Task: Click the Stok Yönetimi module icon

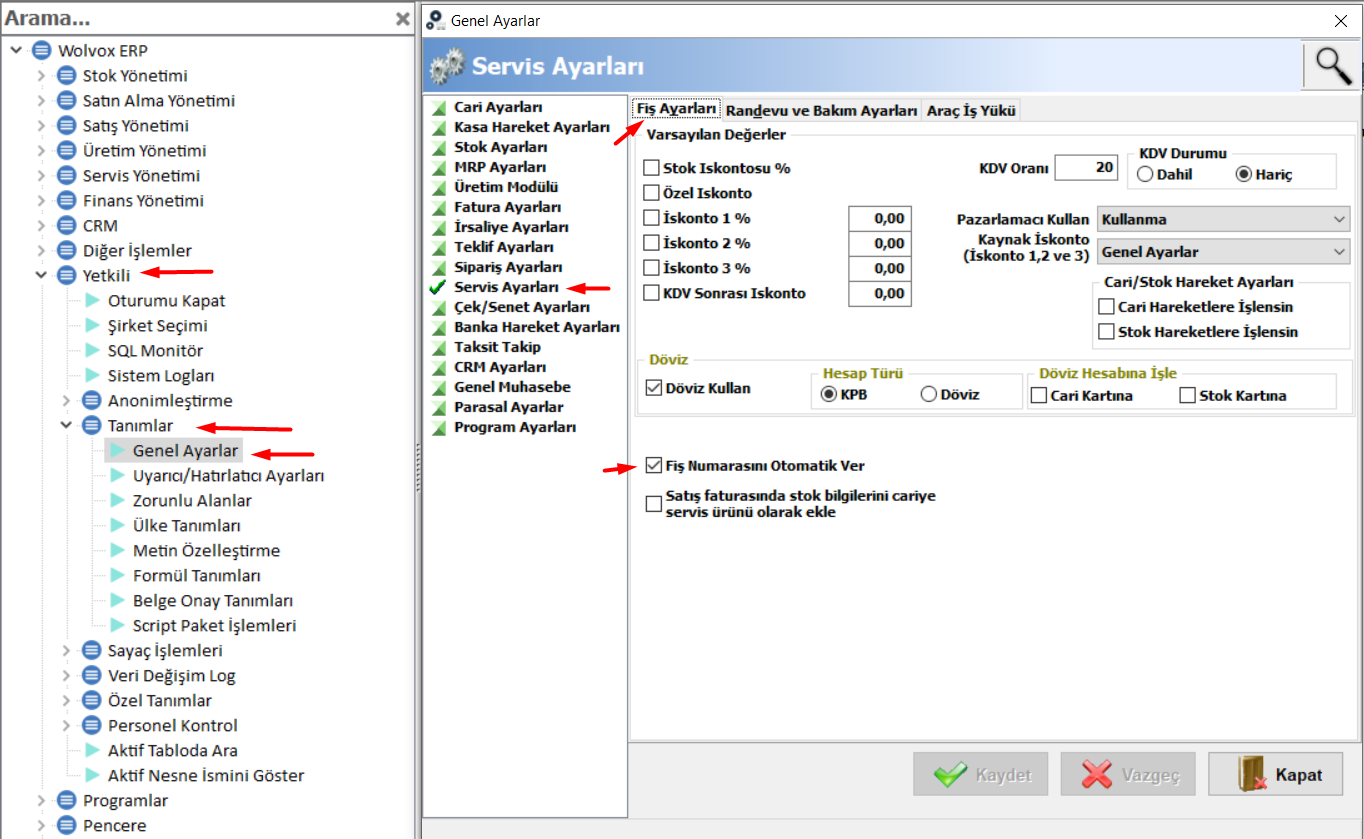Action: (x=67, y=75)
